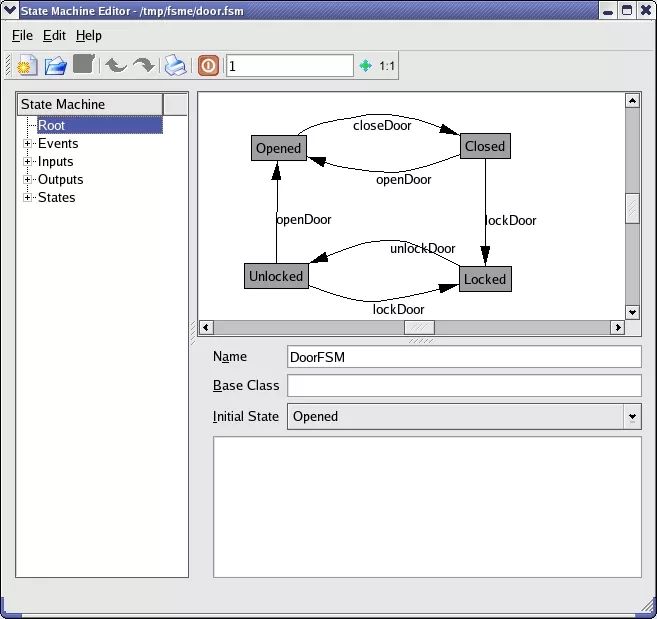
Task: Click the Redo arrow icon
Action: point(144,66)
